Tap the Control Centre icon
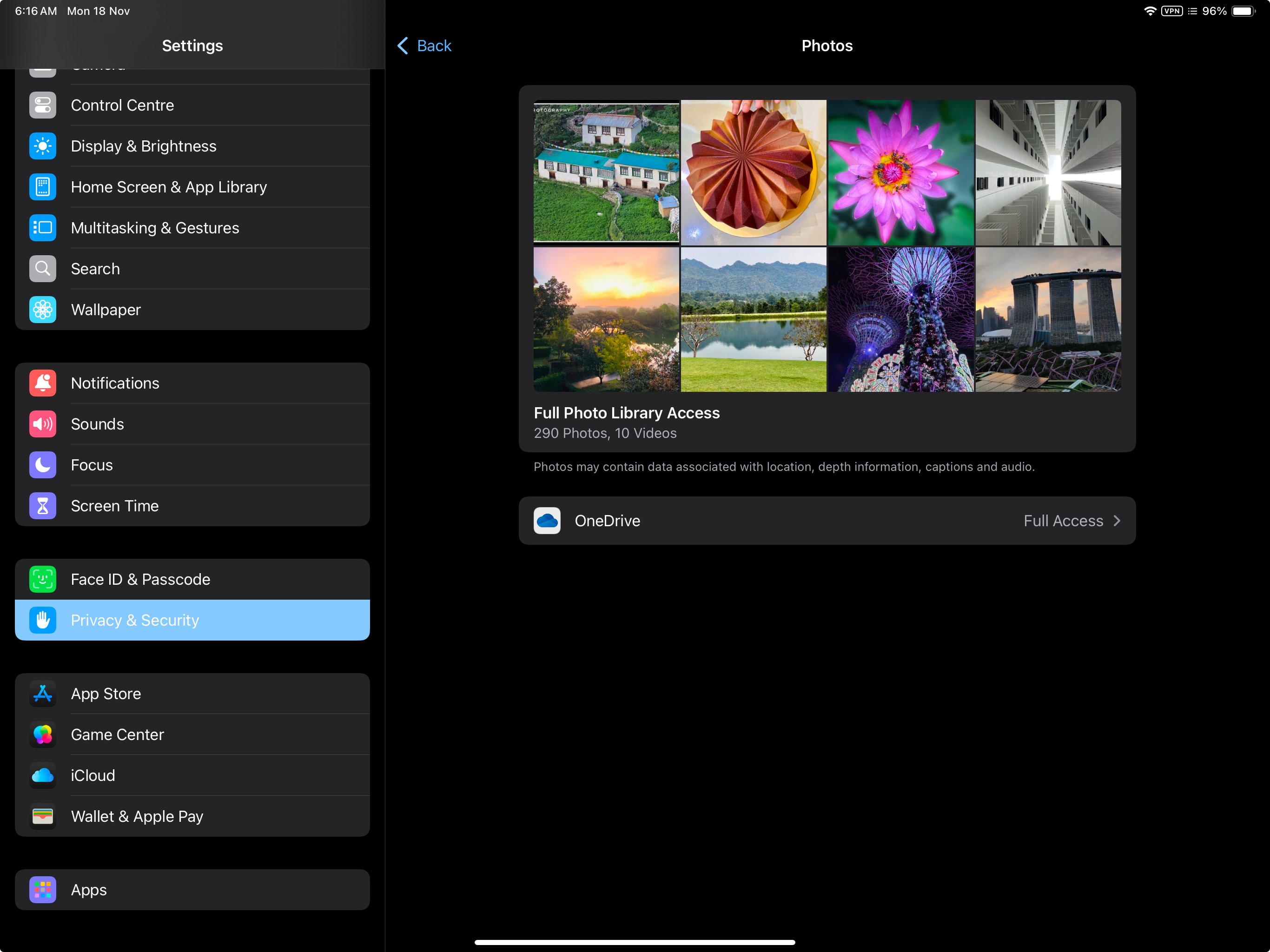 [42, 105]
